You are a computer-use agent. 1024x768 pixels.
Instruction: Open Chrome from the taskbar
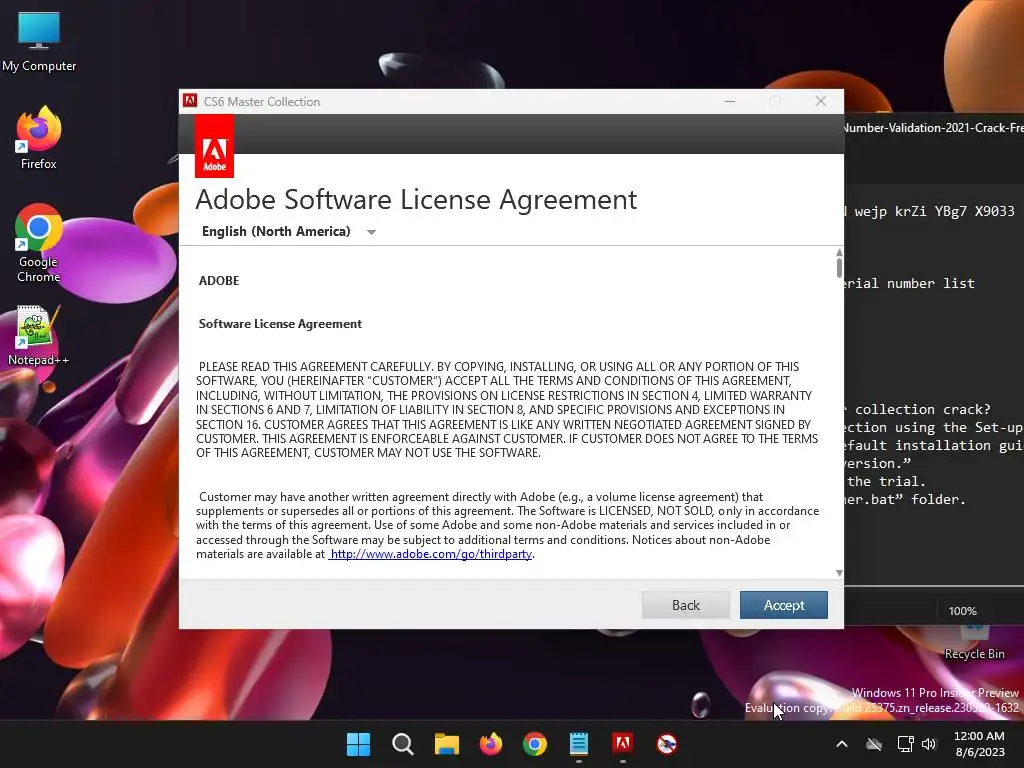[x=535, y=744]
